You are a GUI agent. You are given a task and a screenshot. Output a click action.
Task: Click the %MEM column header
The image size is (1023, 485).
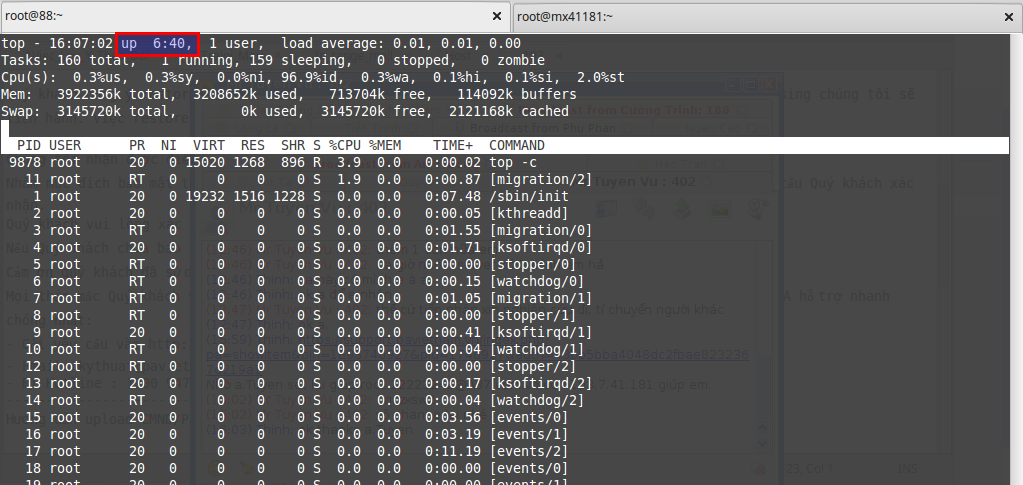[x=385, y=146]
